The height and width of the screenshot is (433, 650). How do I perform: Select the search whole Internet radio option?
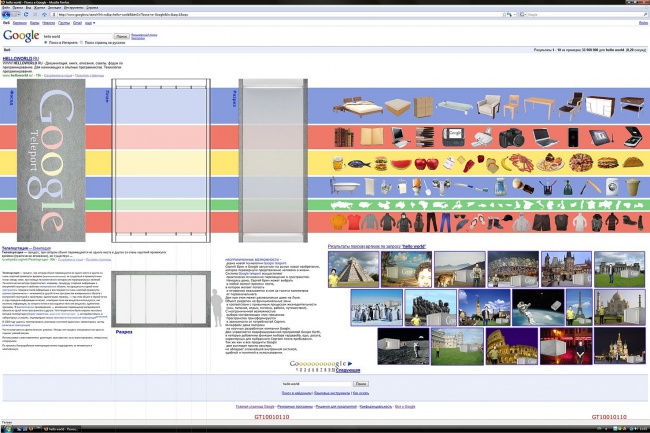46,42
